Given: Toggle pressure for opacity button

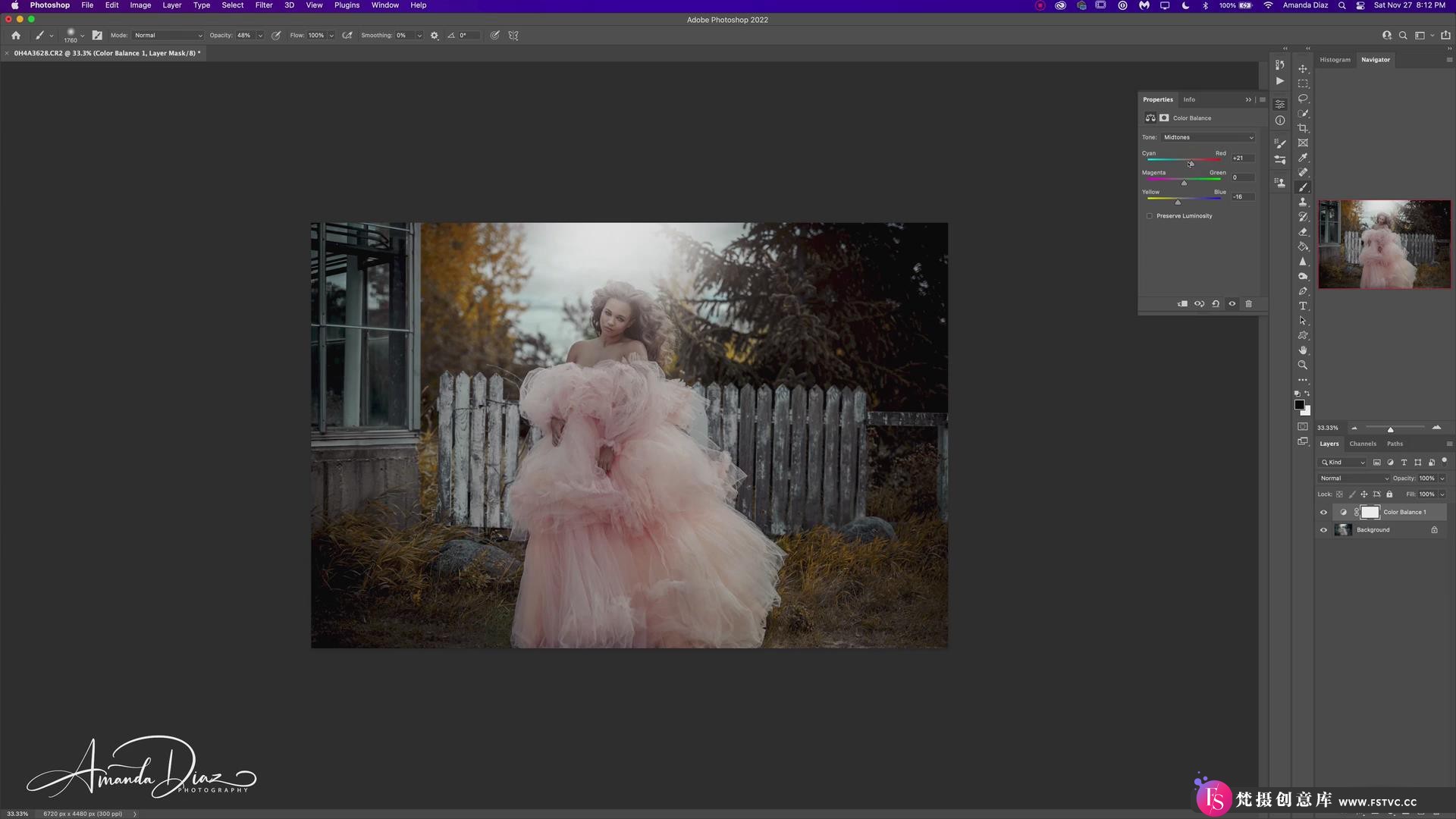Looking at the screenshot, I should 276,36.
